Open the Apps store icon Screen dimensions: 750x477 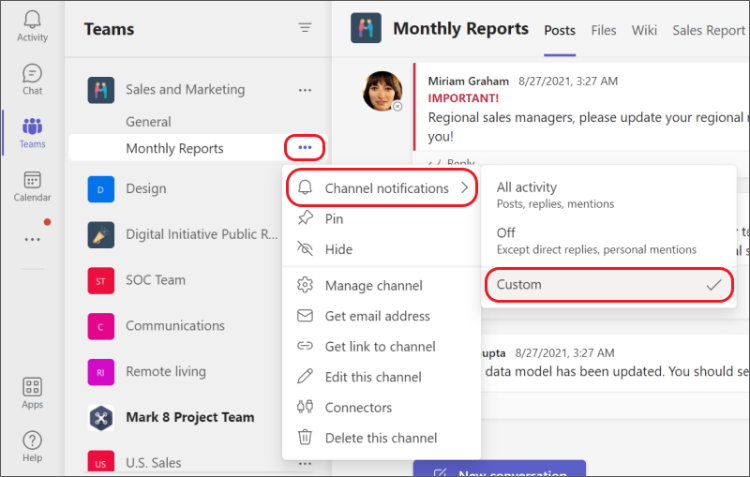tap(32, 392)
